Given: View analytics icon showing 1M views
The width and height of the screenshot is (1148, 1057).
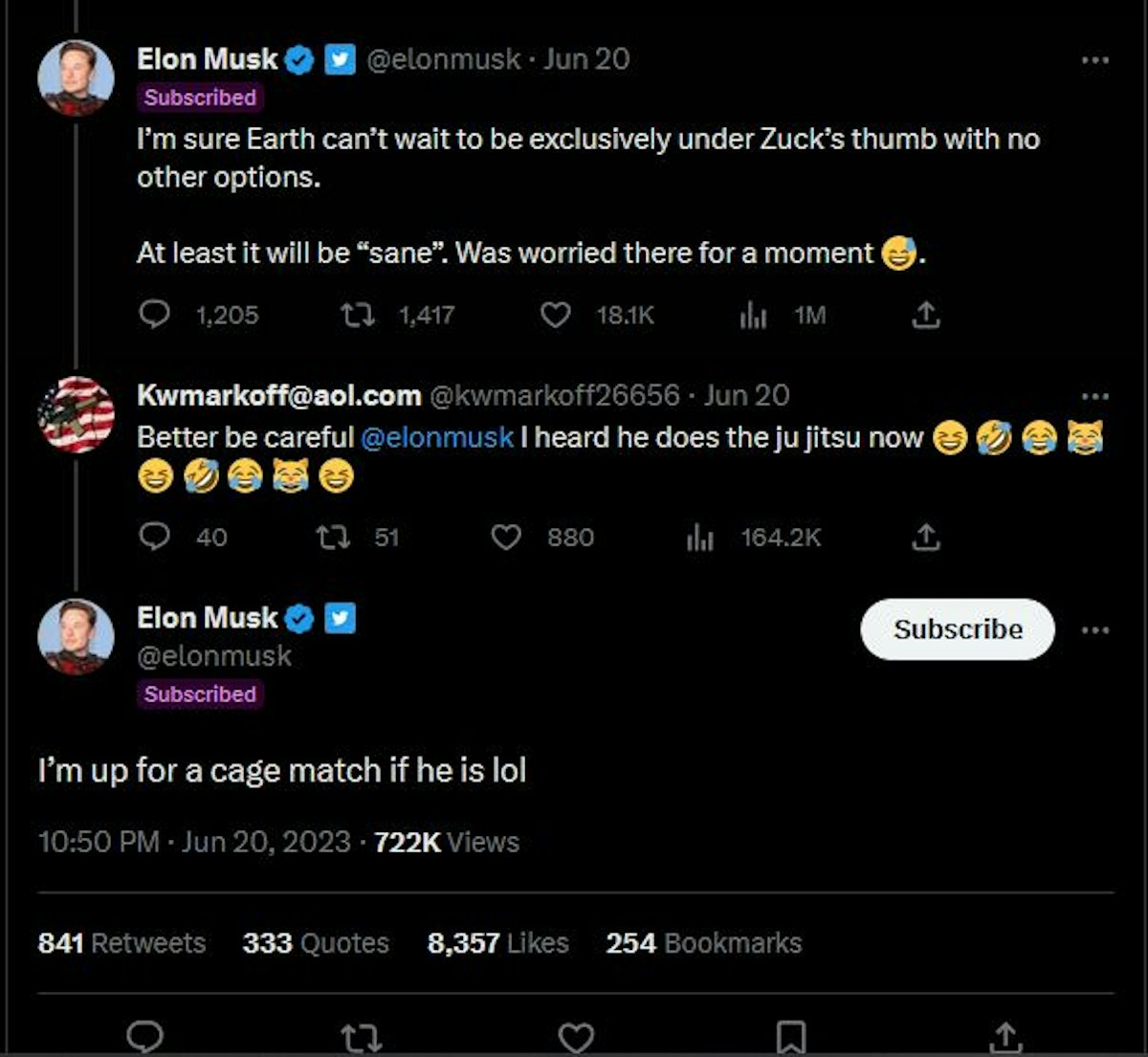Looking at the screenshot, I should coord(753,315).
